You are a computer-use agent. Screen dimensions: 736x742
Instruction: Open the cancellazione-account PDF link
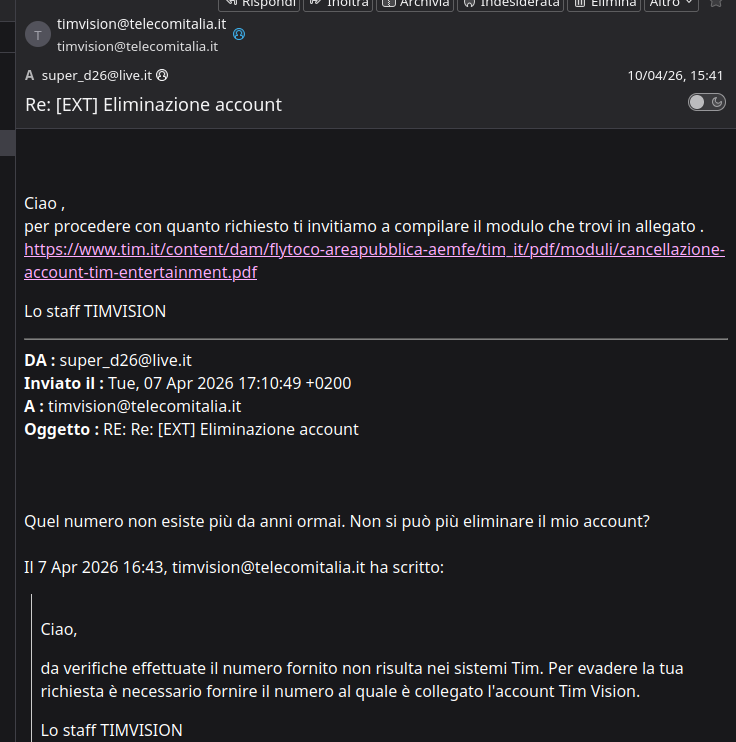pos(373,260)
